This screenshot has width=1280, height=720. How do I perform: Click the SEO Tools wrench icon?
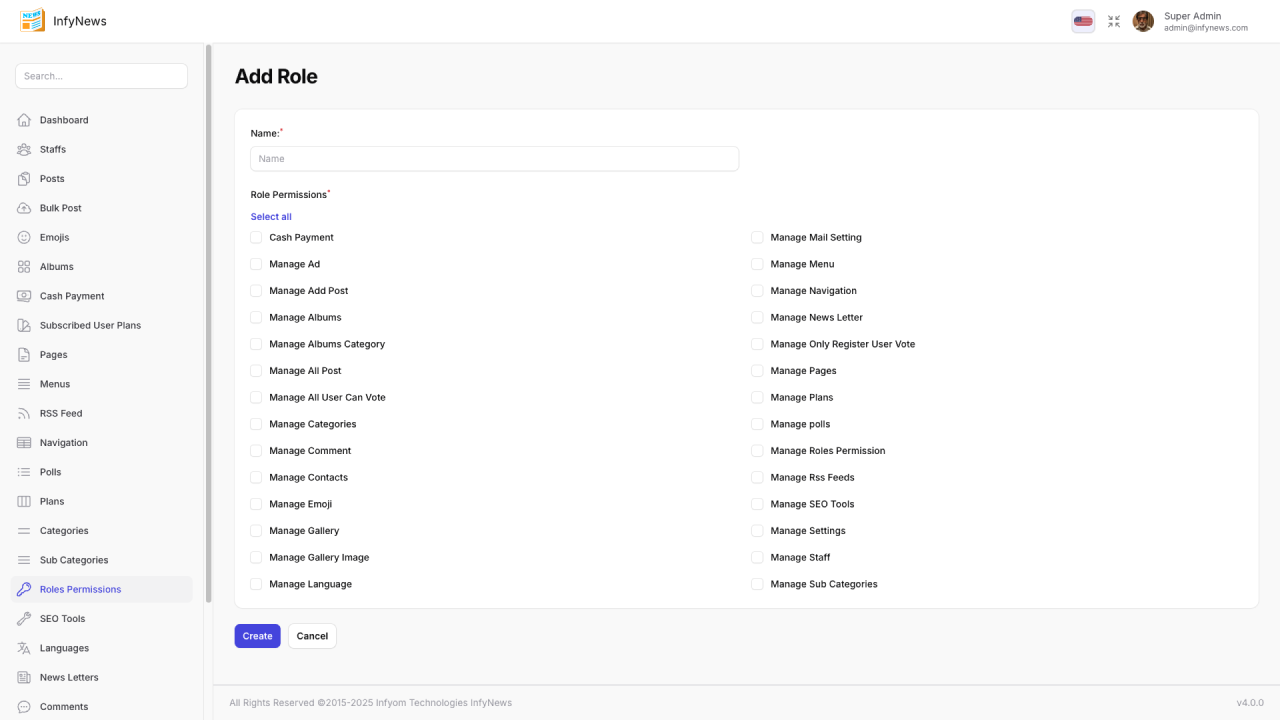(x=24, y=619)
